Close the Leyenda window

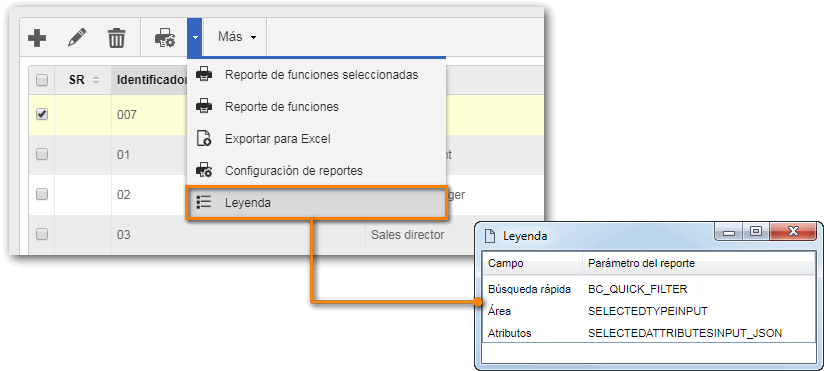pyautogui.click(x=794, y=231)
